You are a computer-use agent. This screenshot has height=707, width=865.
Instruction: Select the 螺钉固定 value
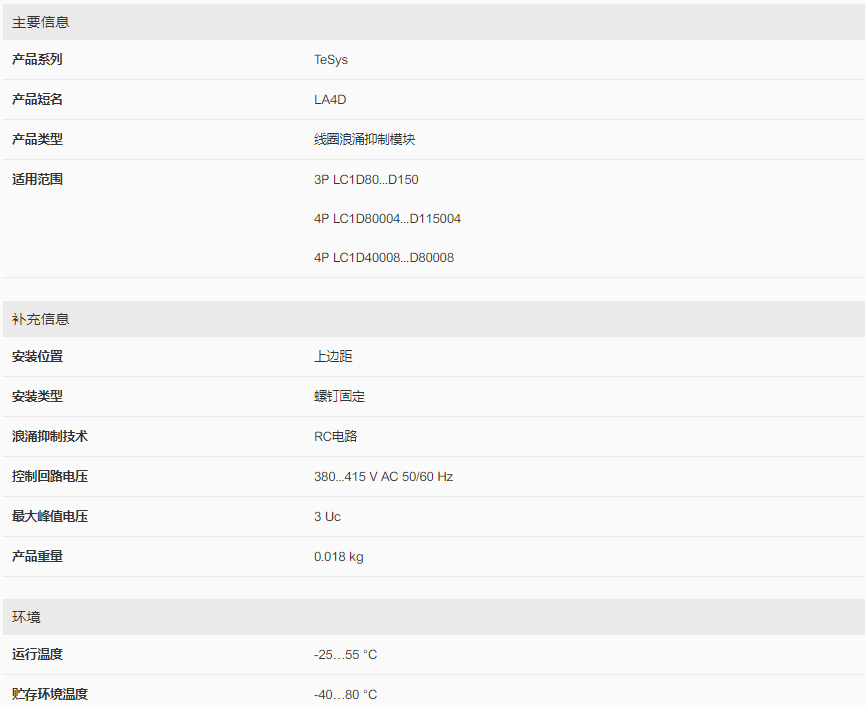point(339,397)
